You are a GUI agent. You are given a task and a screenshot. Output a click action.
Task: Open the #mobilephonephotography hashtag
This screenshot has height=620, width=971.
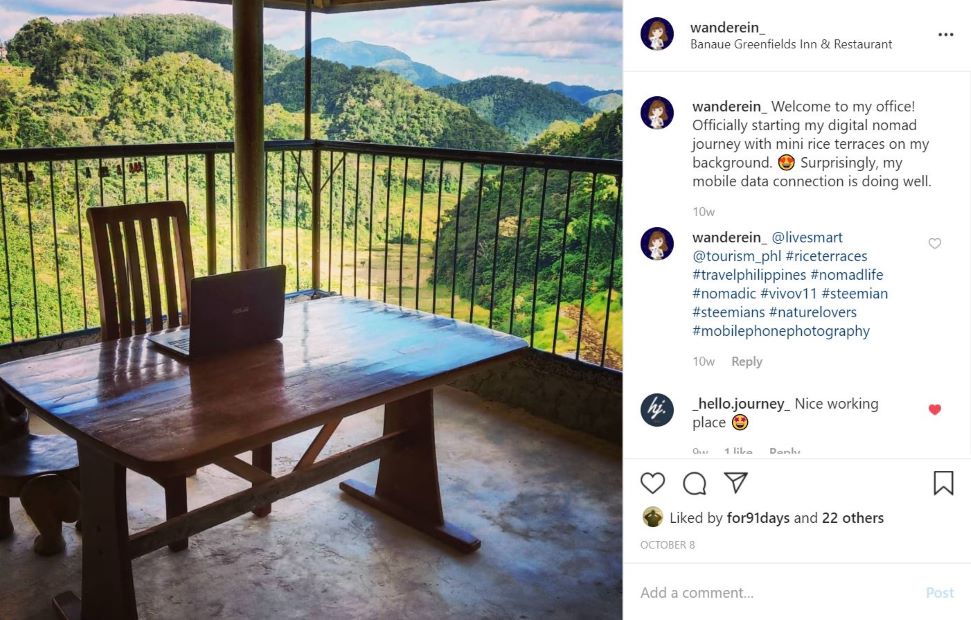tap(781, 331)
